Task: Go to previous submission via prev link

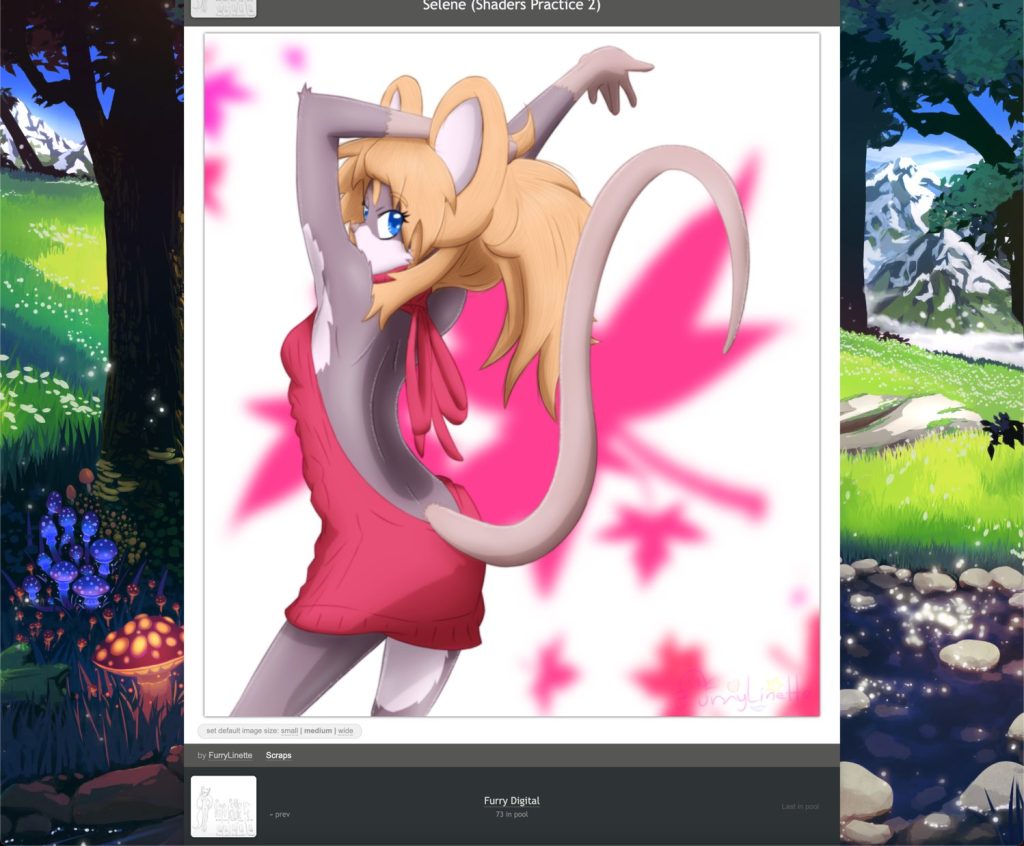Action: coord(280,814)
